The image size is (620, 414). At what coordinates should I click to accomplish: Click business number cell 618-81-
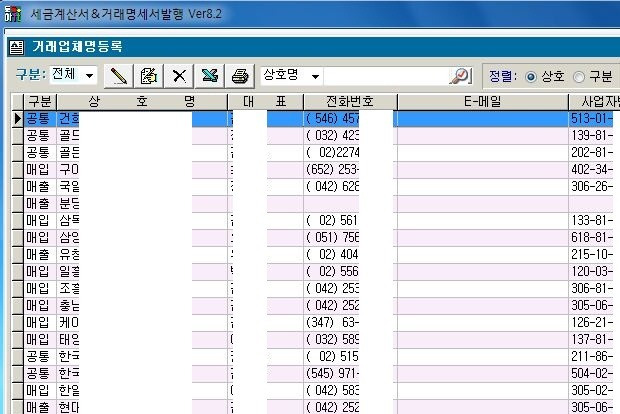pyautogui.click(x=591, y=238)
